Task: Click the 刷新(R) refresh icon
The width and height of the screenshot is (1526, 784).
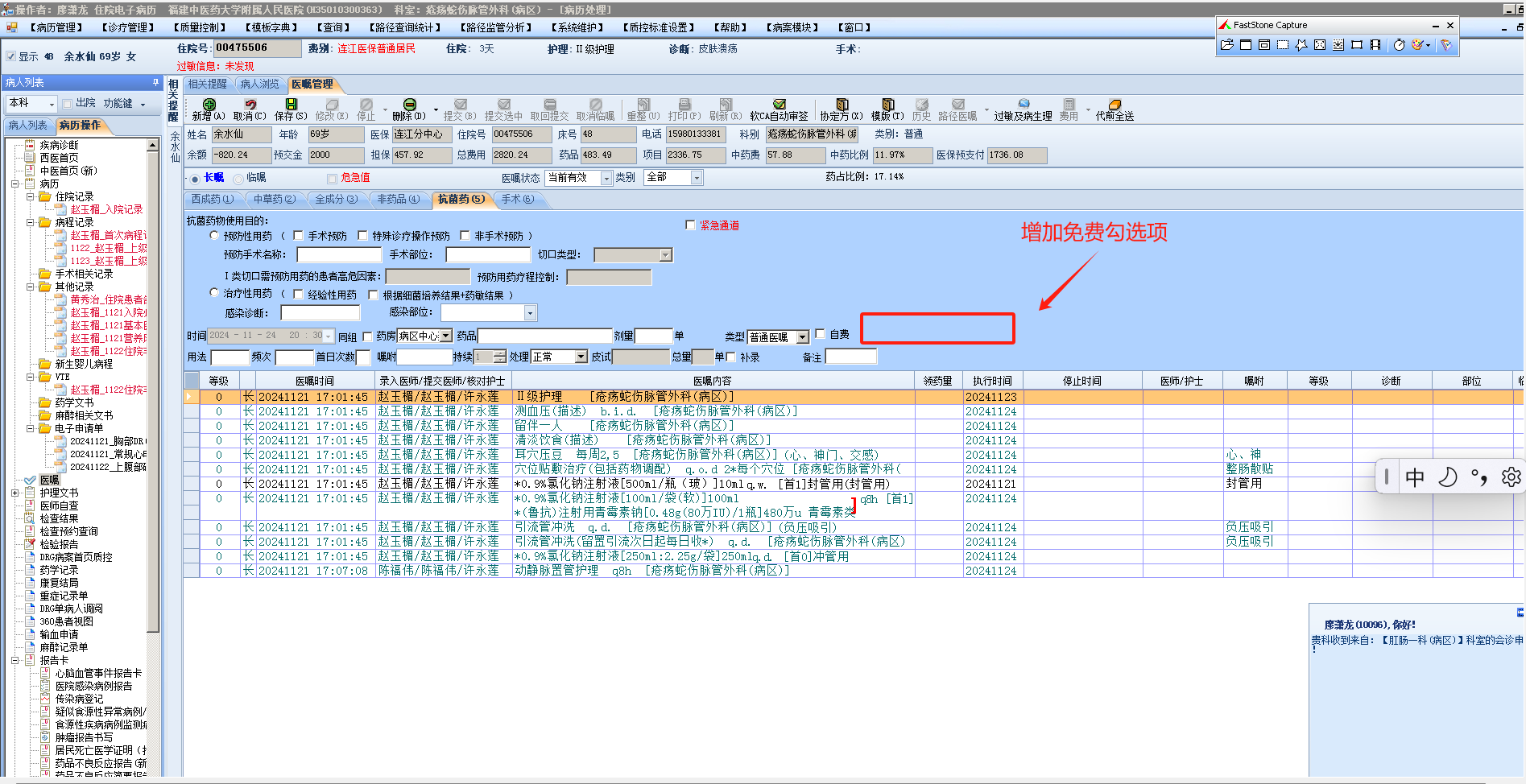Action: [726, 105]
